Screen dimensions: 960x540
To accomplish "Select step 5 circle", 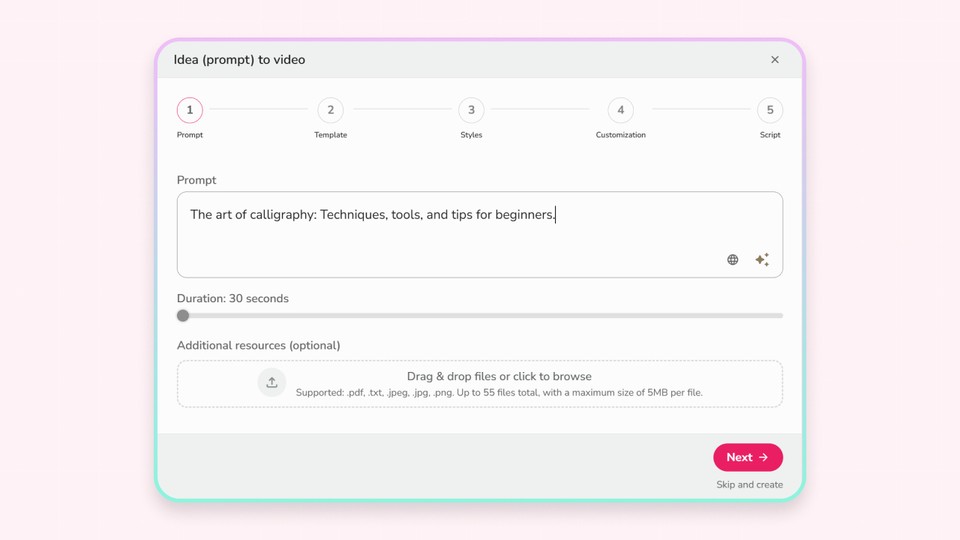I will (770, 110).
